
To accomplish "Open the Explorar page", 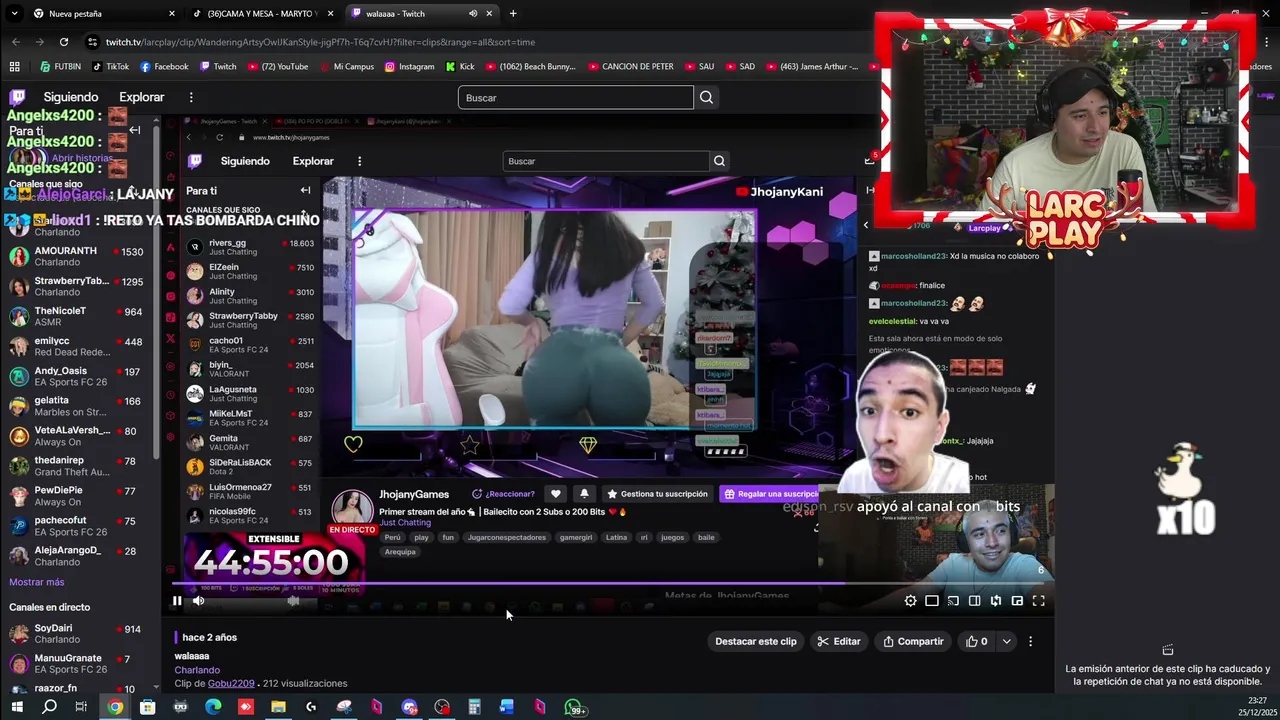I will tap(142, 97).
